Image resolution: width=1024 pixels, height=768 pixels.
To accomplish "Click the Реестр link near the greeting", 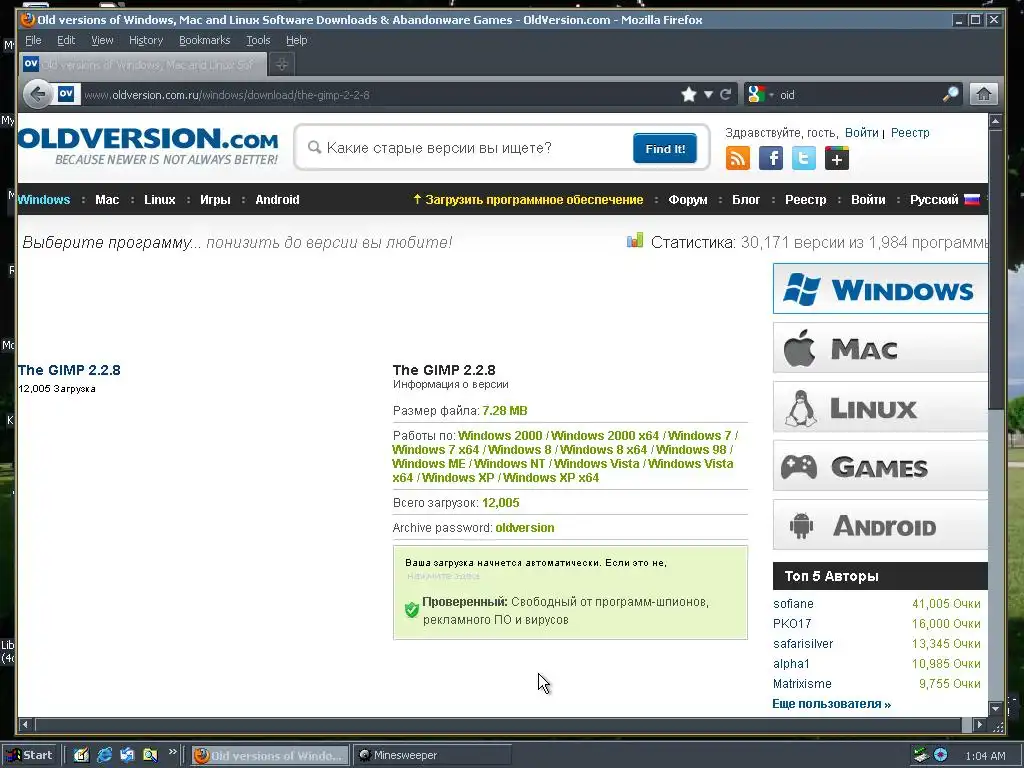I will coord(910,133).
